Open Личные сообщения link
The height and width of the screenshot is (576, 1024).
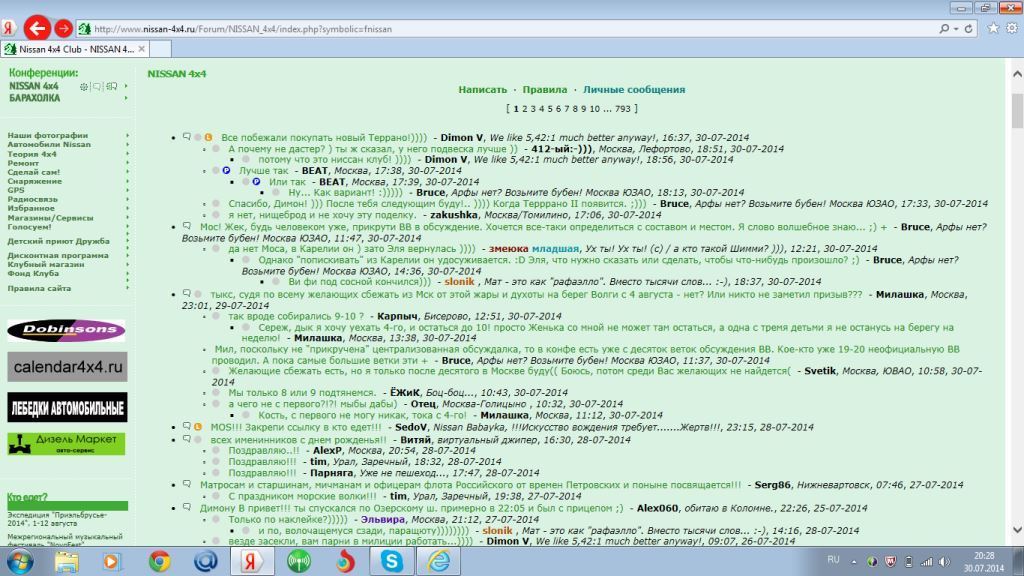click(x=634, y=89)
